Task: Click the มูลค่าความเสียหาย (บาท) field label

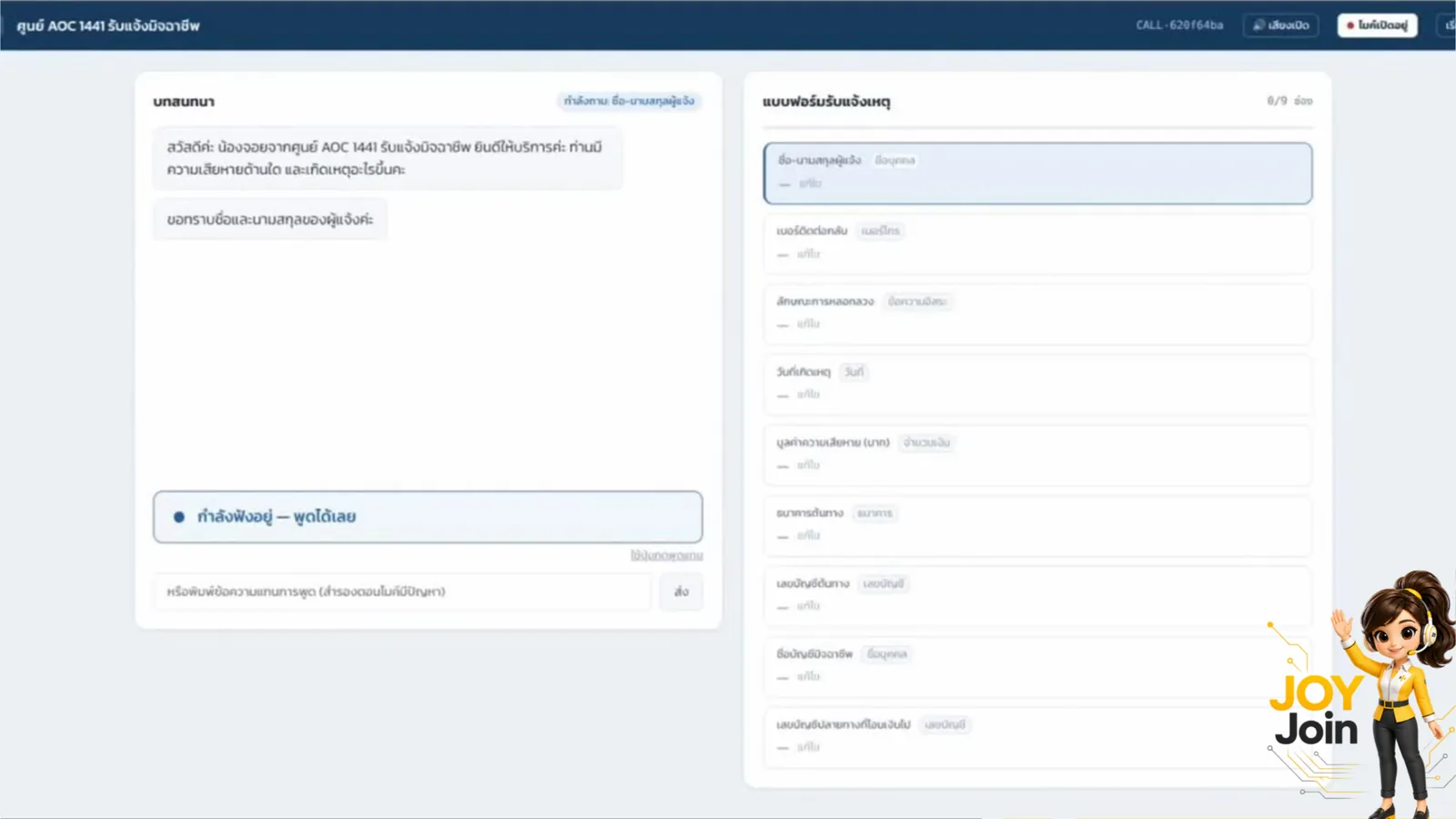Action: click(833, 442)
